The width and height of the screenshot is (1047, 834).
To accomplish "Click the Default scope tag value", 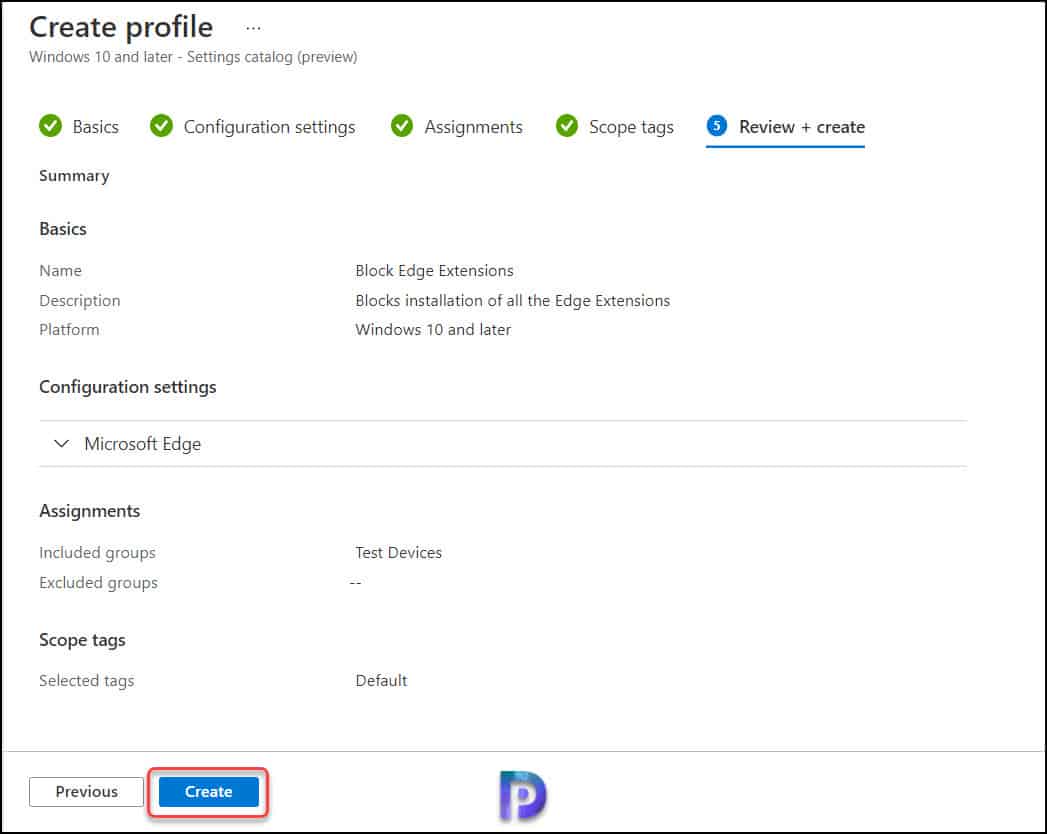I will pos(381,680).
